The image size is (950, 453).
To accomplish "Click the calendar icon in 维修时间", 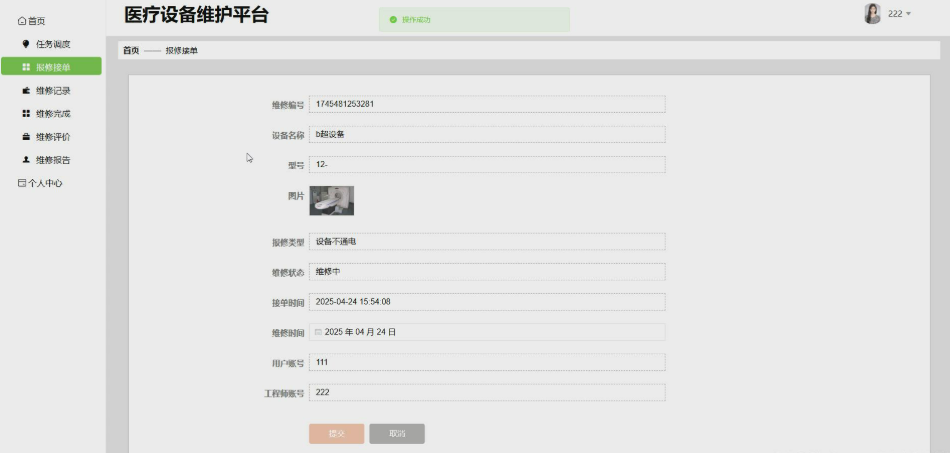I will click(318, 332).
